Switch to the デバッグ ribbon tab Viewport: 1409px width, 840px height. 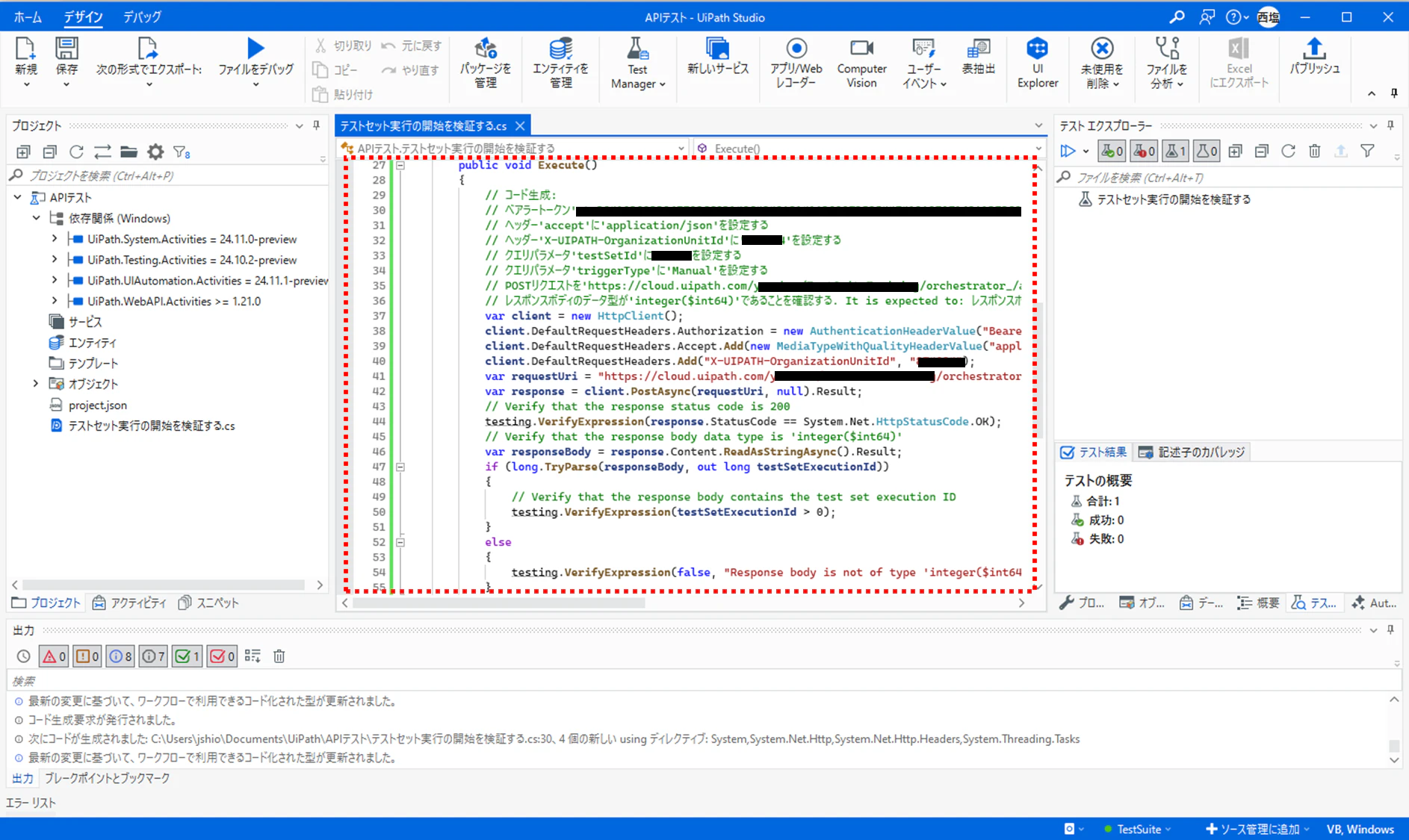coord(142,16)
